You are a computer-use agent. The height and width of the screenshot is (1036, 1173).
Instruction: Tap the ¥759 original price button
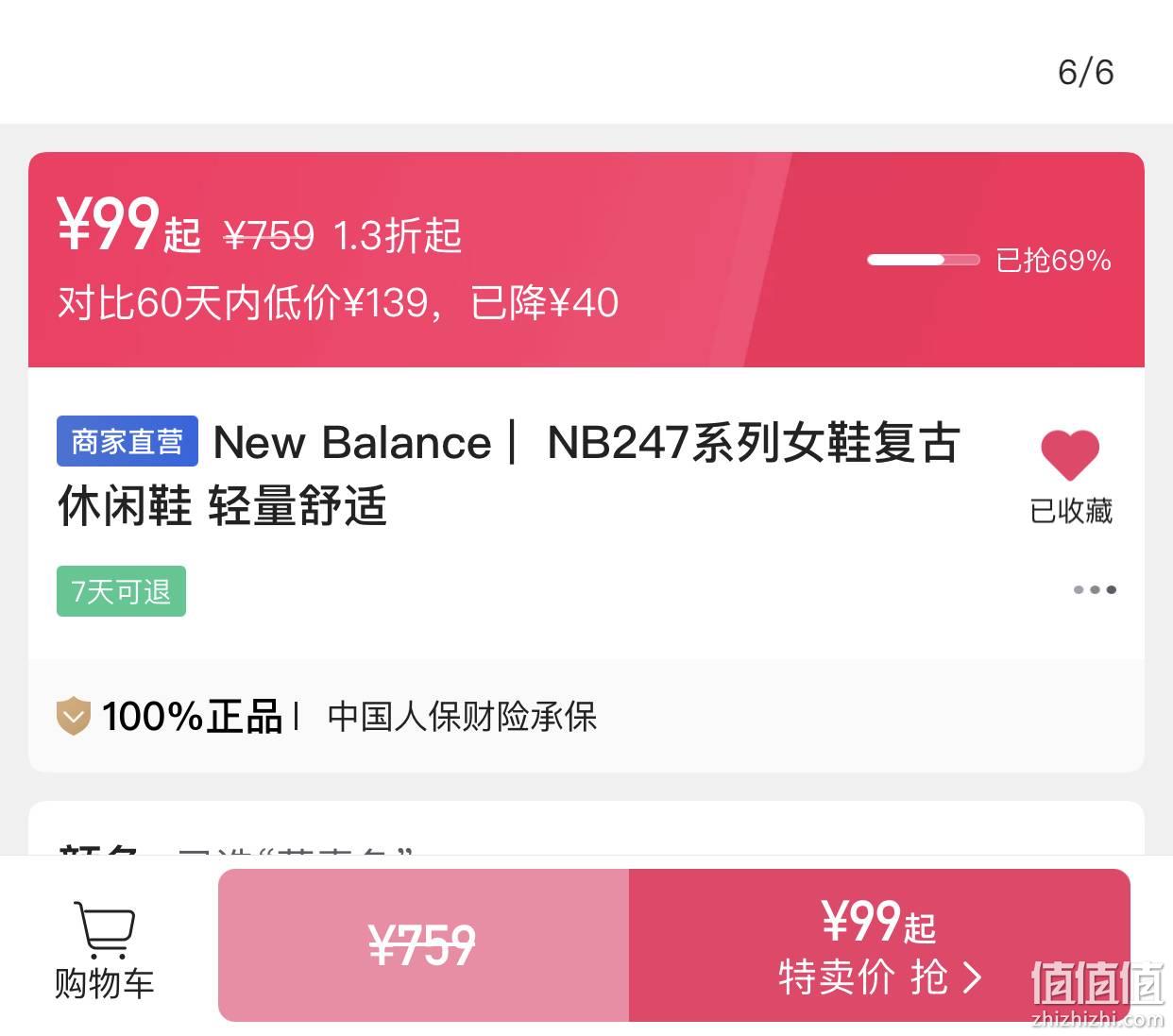coord(423,945)
